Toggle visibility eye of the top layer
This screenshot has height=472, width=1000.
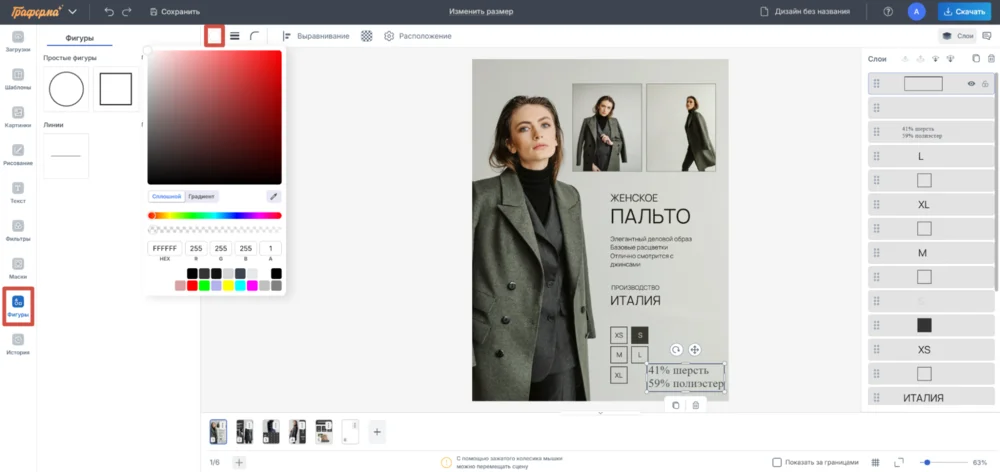tap(971, 84)
